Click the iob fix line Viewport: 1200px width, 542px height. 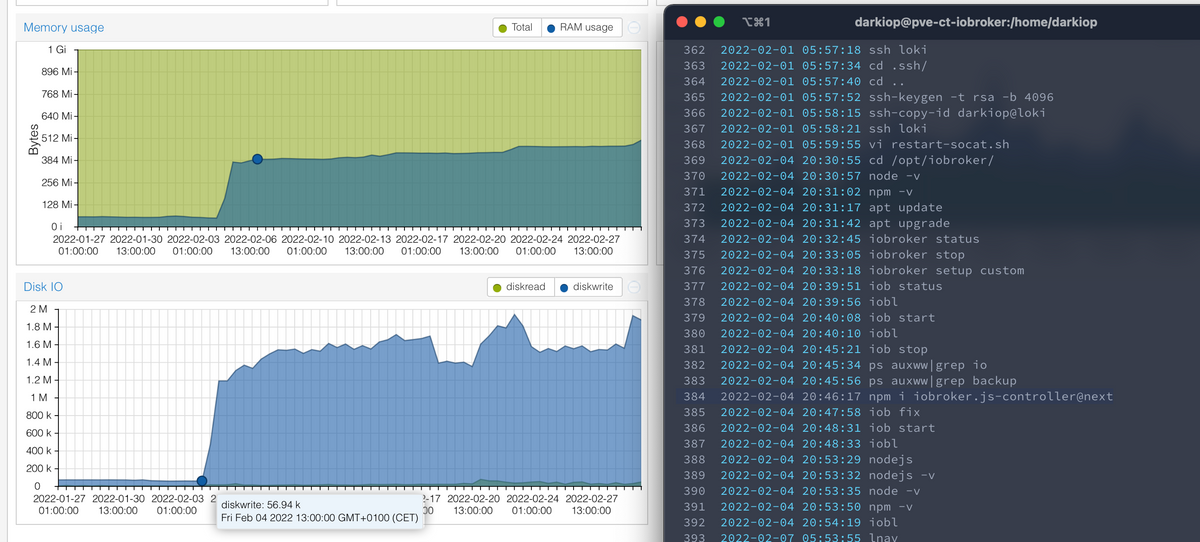(x=800, y=413)
